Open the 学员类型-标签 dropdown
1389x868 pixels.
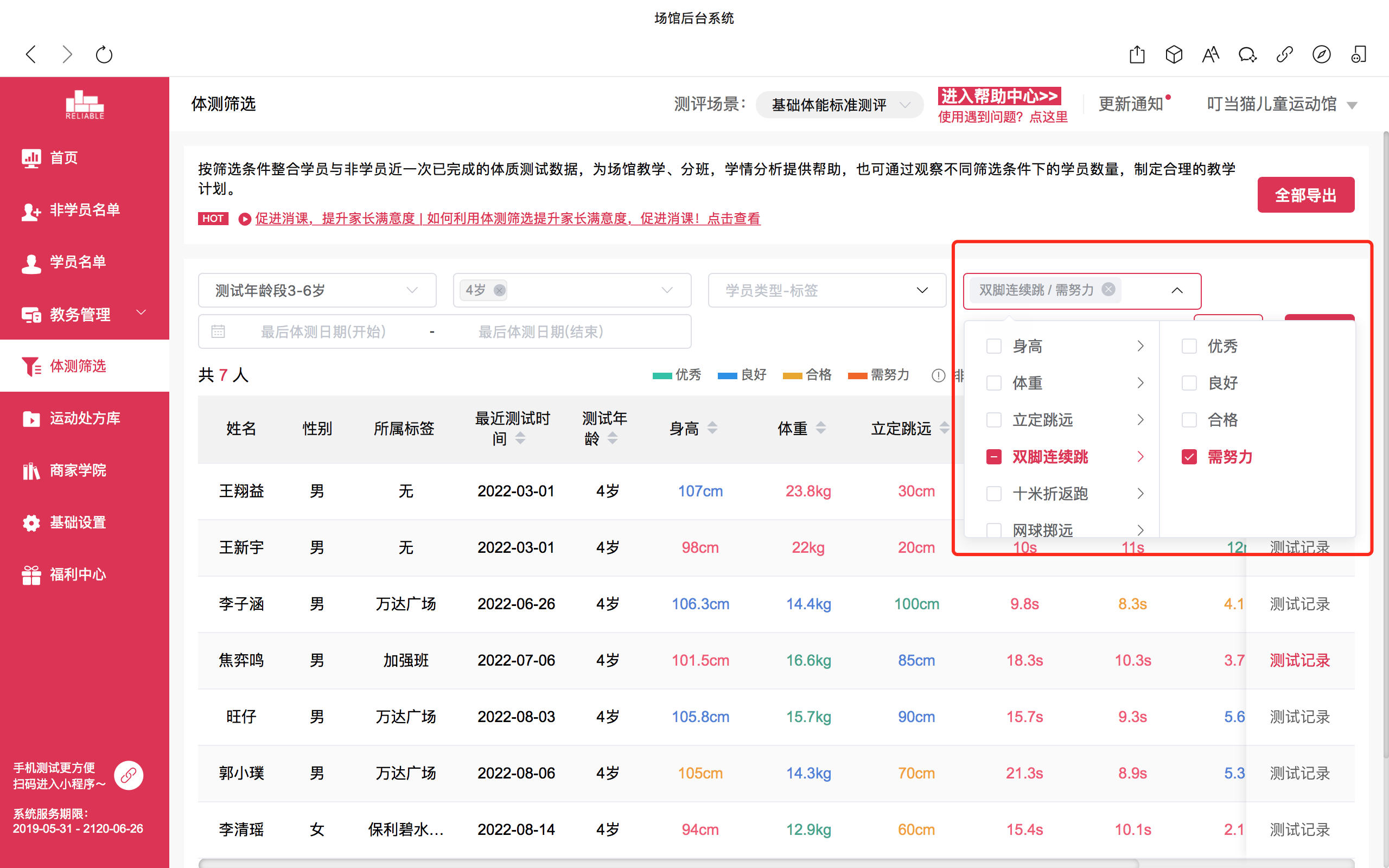[x=826, y=290]
